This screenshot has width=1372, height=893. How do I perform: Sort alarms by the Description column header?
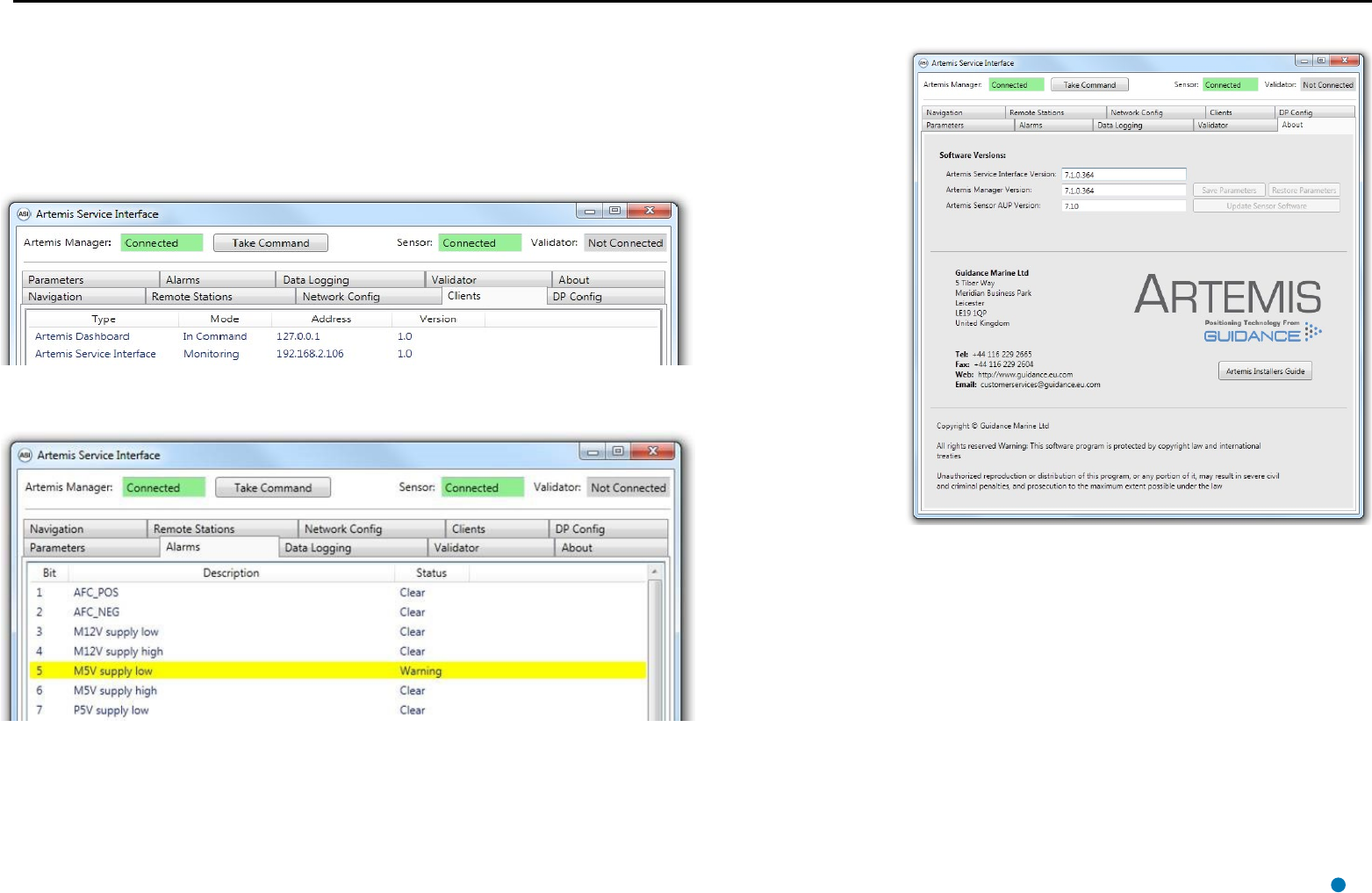pos(231,573)
